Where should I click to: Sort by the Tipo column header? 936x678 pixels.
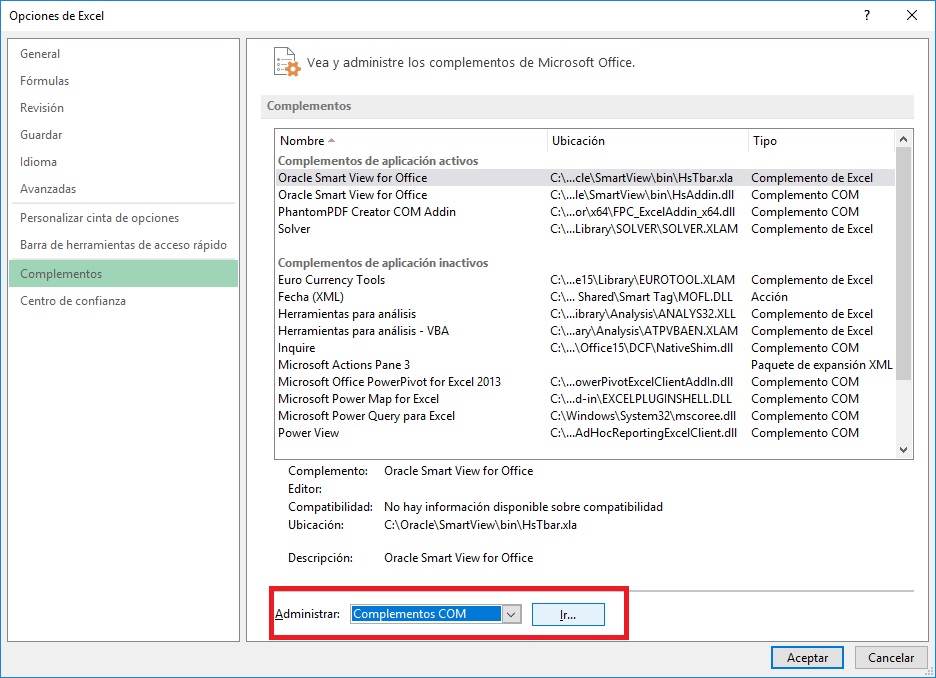pos(821,141)
